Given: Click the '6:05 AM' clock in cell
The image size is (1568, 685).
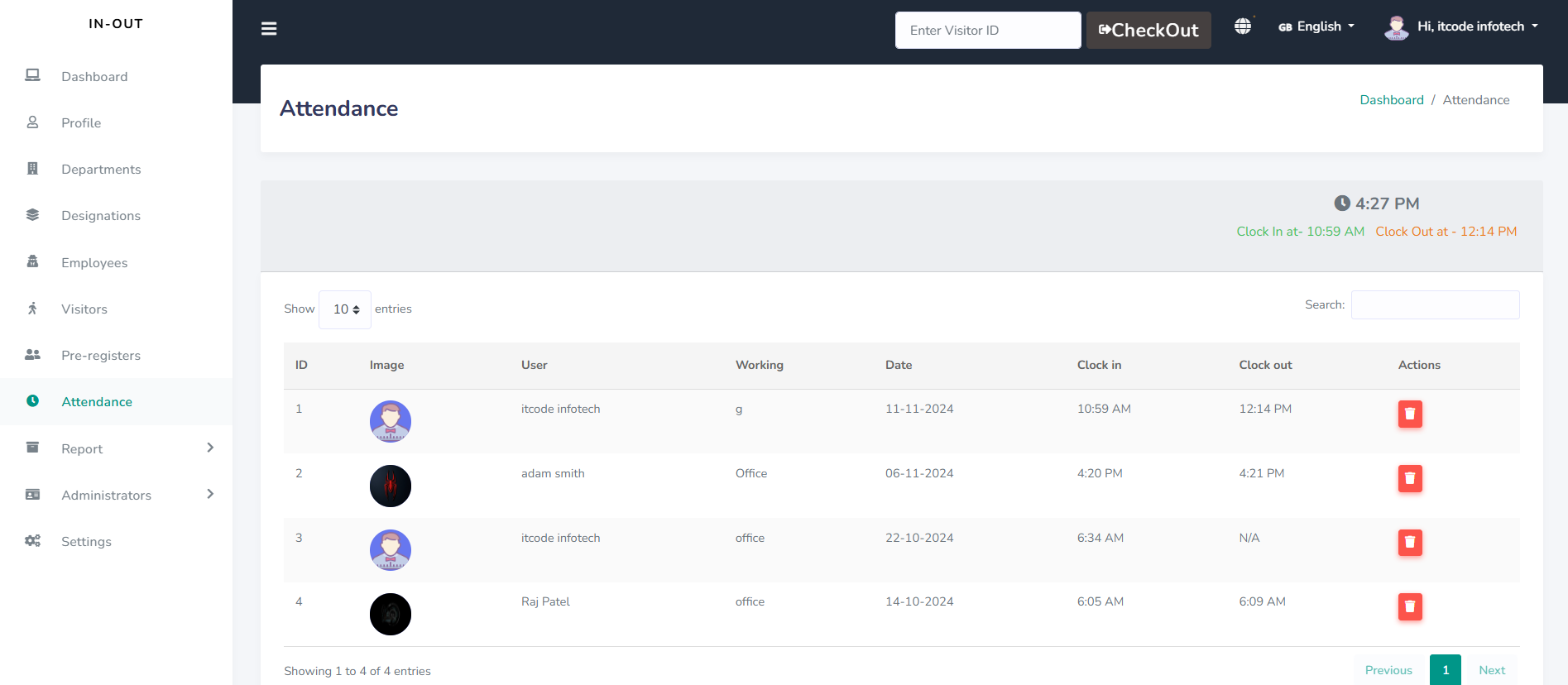Looking at the screenshot, I should [x=1100, y=601].
